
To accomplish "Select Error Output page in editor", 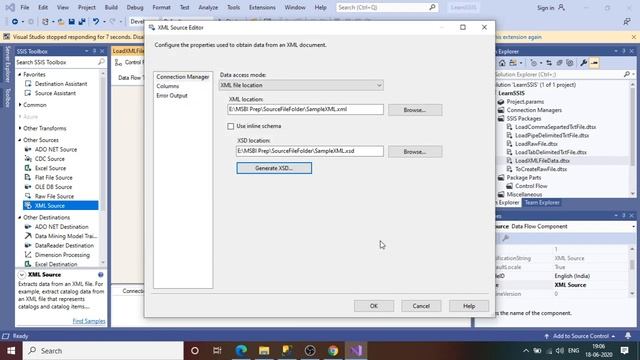I will [x=171, y=96].
